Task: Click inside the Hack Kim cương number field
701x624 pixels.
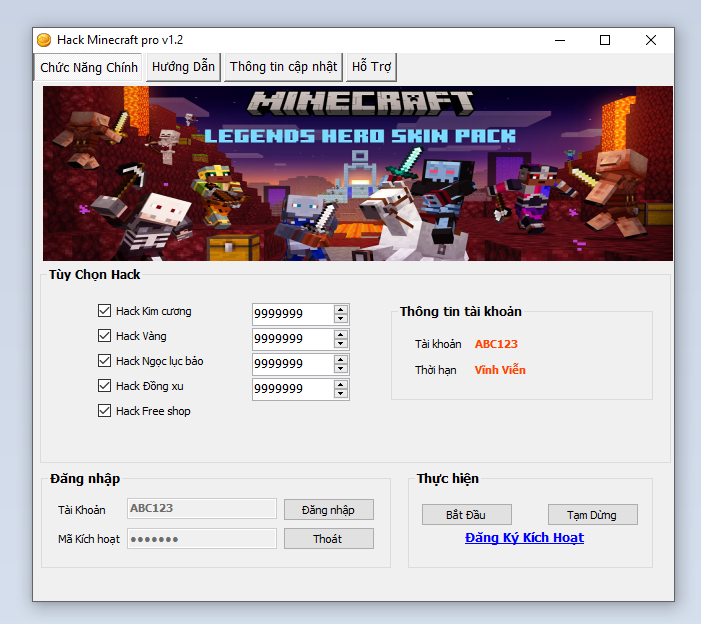Action: pyautogui.click(x=290, y=314)
